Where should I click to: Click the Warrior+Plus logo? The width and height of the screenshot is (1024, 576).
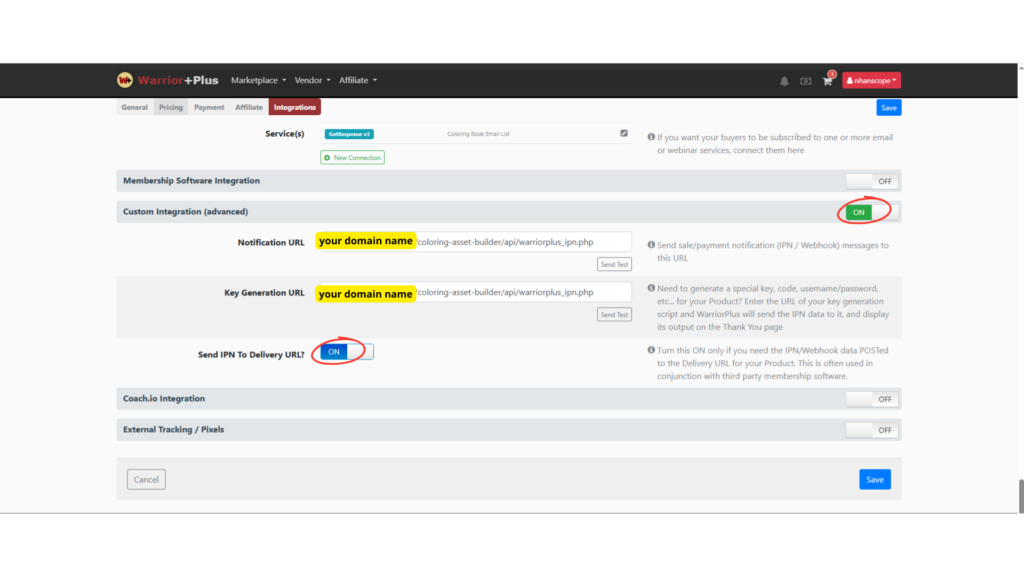point(166,80)
